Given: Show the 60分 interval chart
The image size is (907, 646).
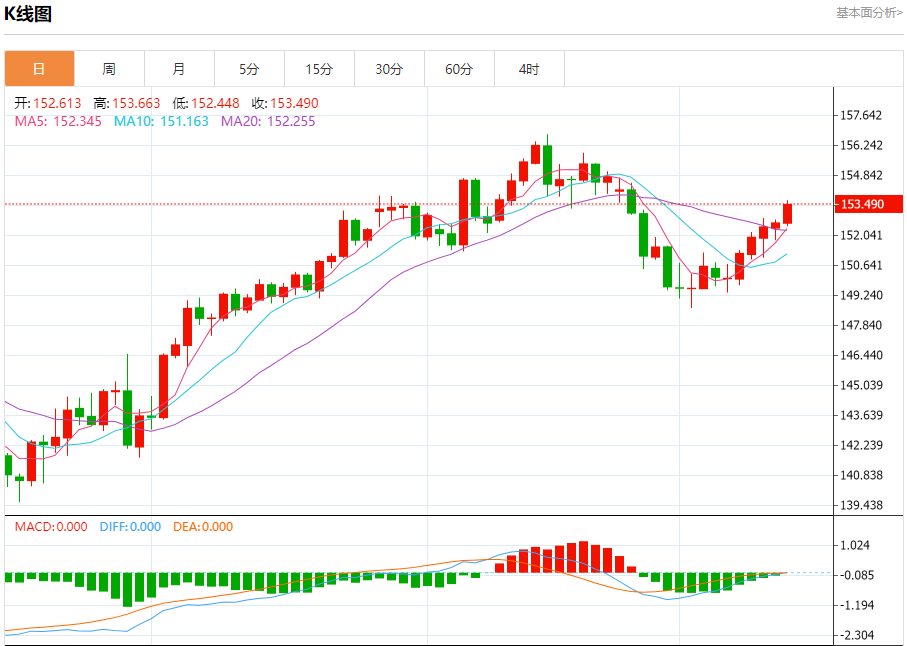Looking at the screenshot, I should coord(459,69).
